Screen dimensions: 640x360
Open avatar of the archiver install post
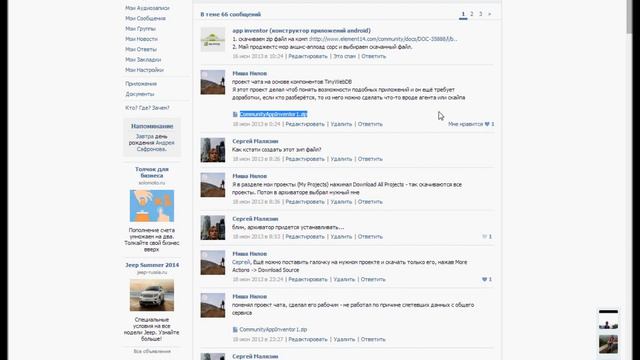coord(213,228)
